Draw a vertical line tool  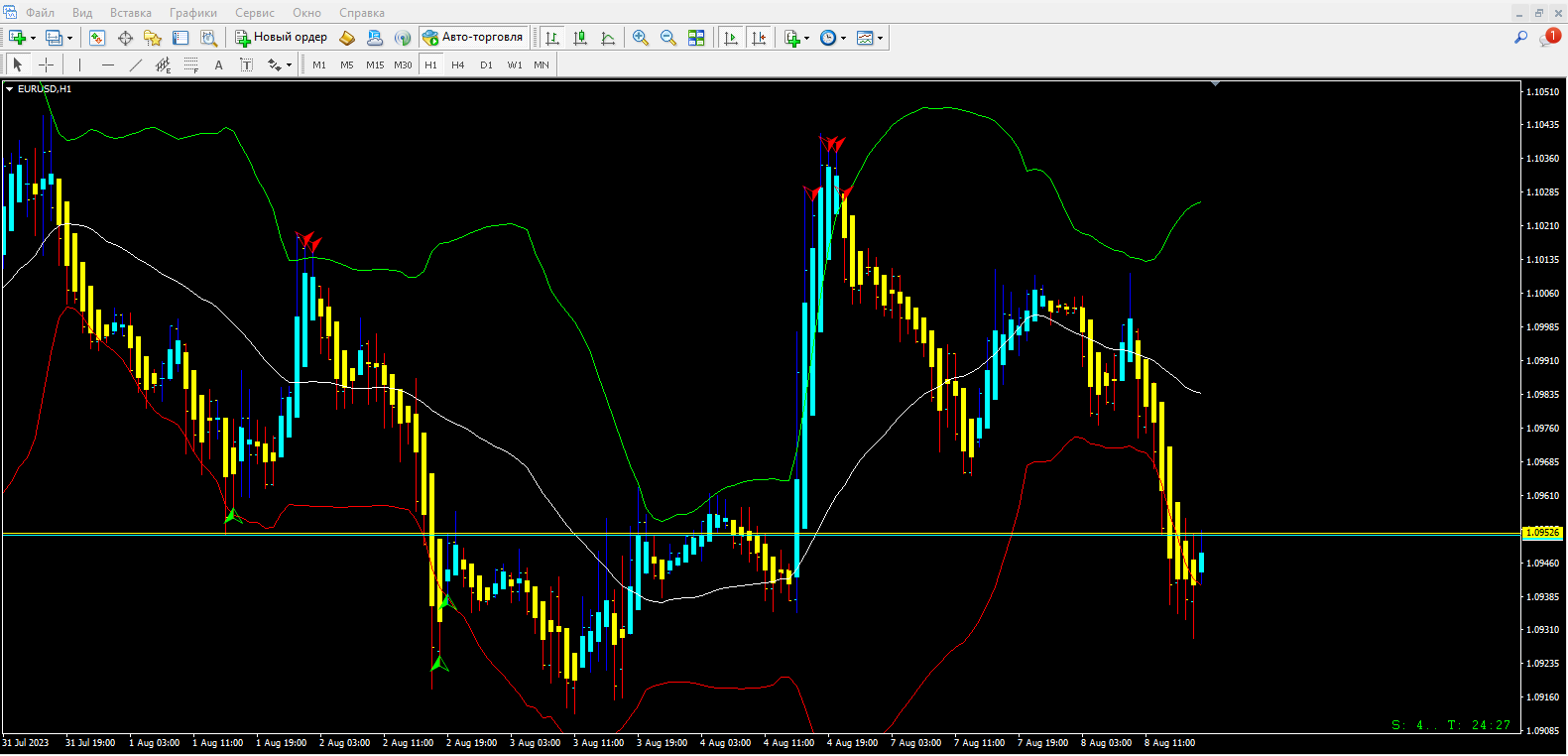coord(79,64)
